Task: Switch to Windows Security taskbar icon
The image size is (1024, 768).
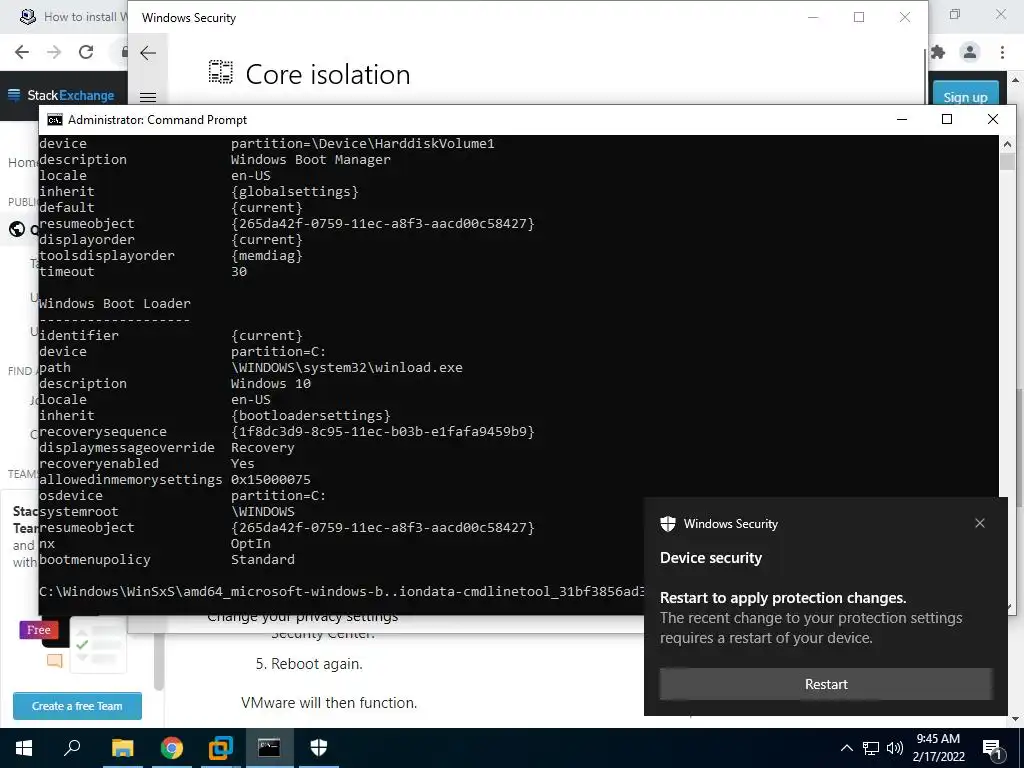Action: (318, 748)
